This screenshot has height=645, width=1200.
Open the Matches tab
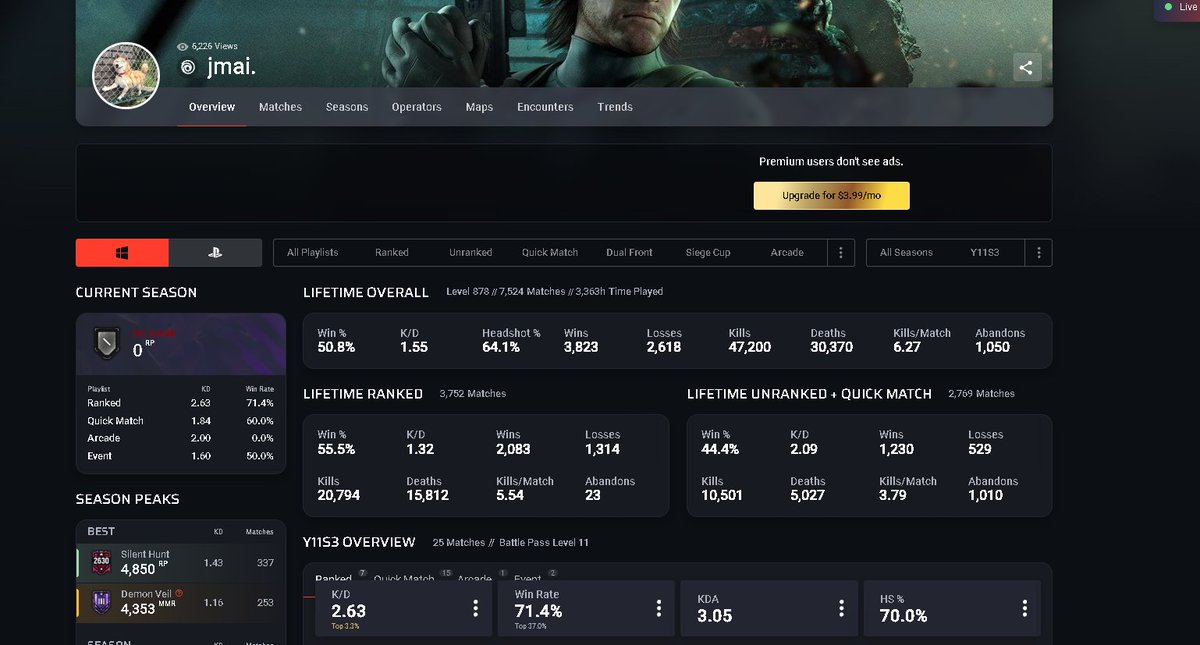(280, 107)
